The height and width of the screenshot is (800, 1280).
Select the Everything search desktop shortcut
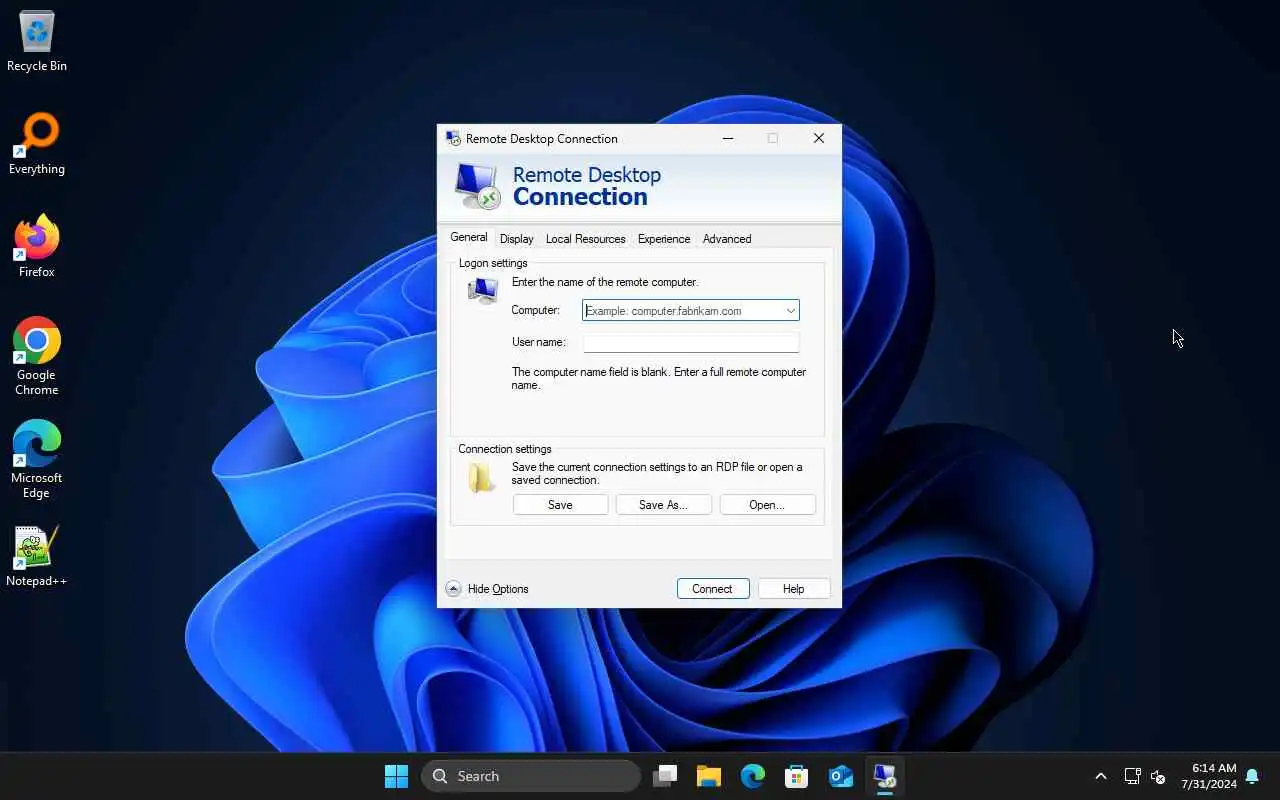(37, 145)
